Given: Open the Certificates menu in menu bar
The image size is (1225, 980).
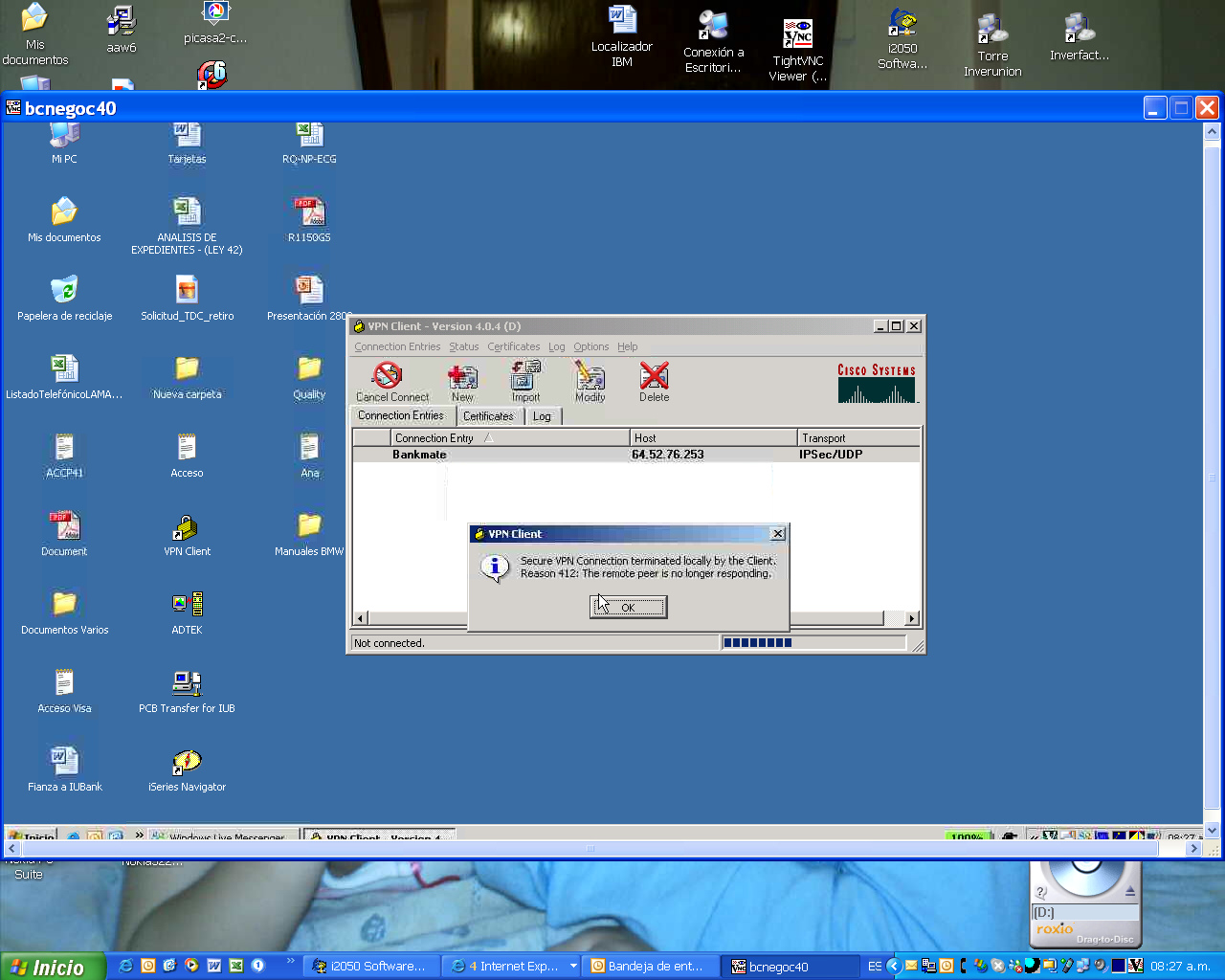Looking at the screenshot, I should 513,346.
